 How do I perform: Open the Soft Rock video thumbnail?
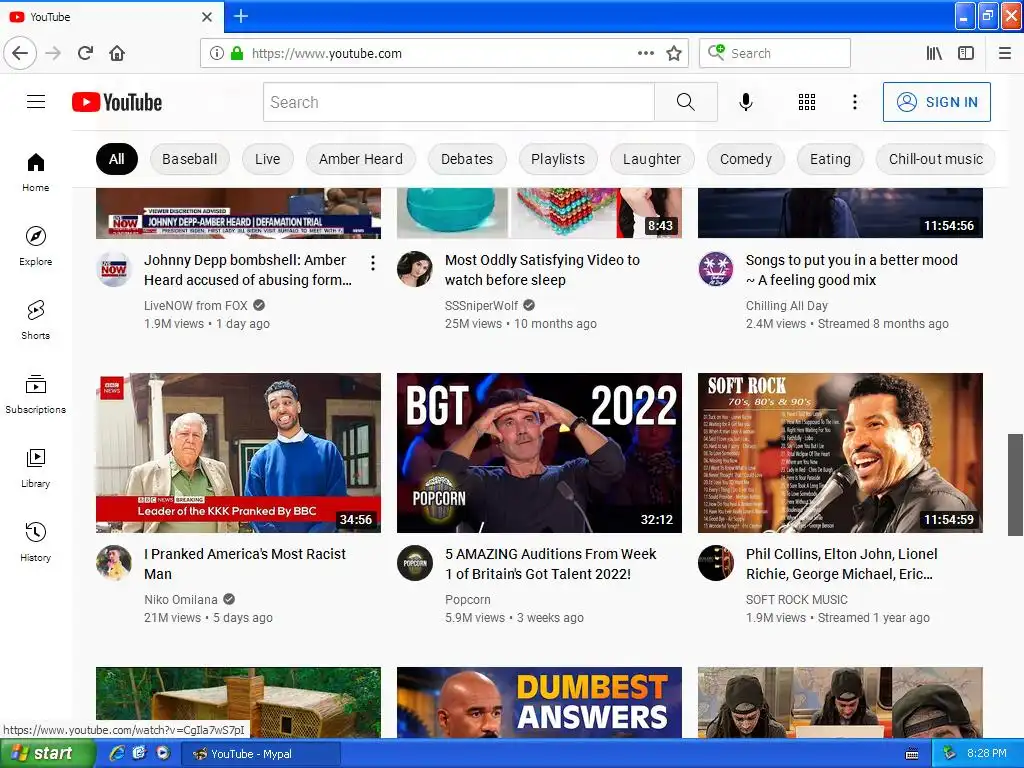coord(840,453)
